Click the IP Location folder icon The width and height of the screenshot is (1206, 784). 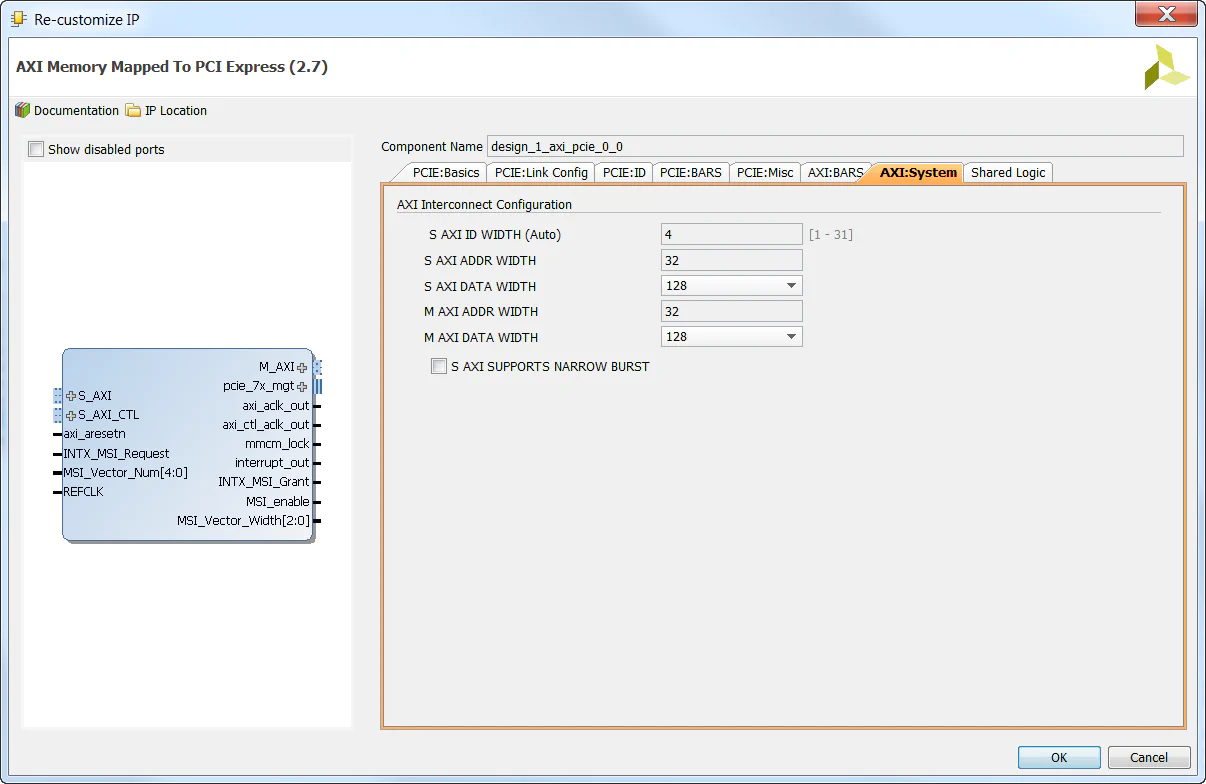(131, 110)
